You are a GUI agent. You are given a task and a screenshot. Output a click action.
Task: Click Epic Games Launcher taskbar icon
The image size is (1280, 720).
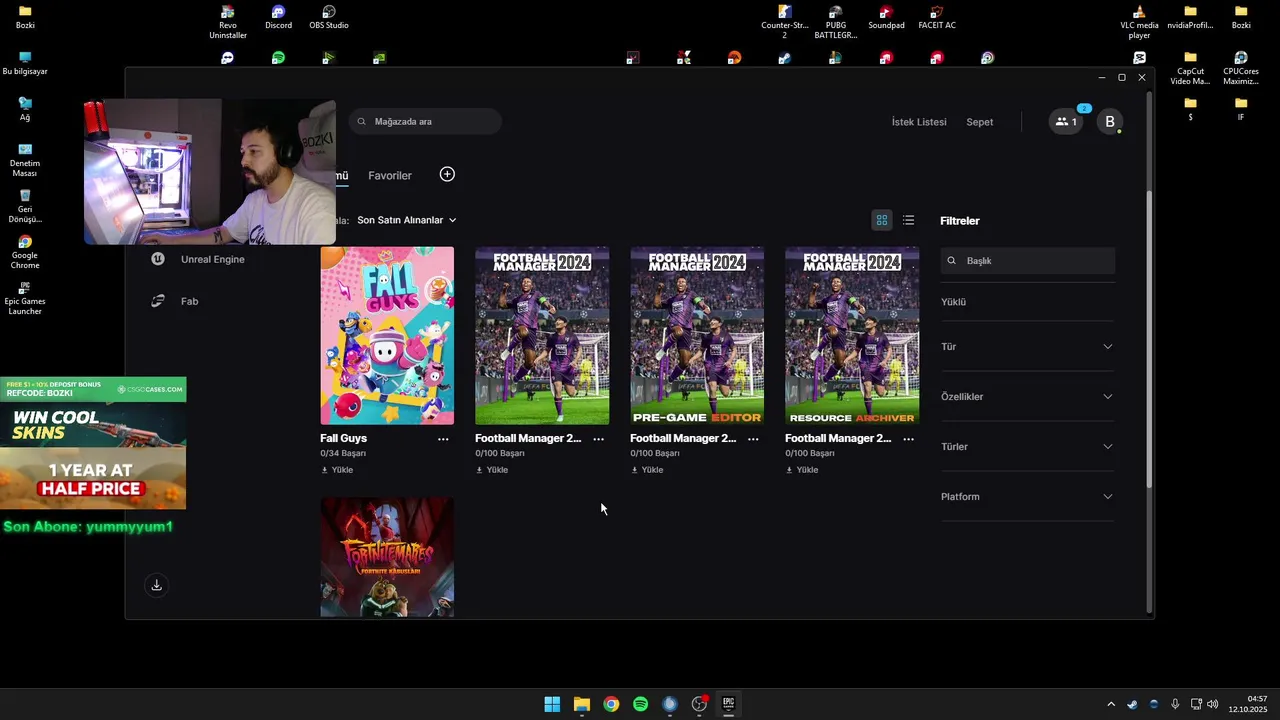729,704
